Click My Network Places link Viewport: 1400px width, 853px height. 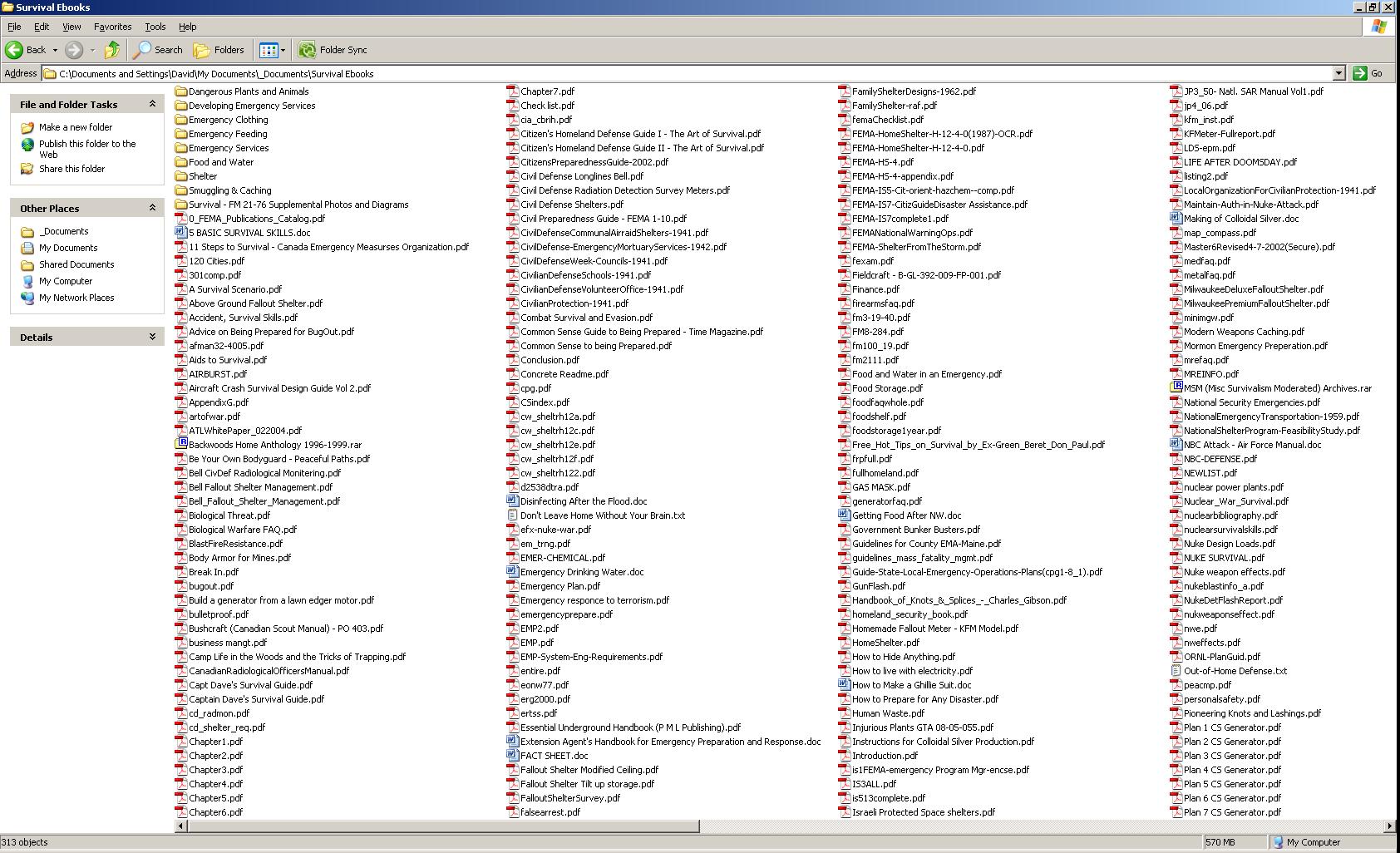tap(76, 298)
